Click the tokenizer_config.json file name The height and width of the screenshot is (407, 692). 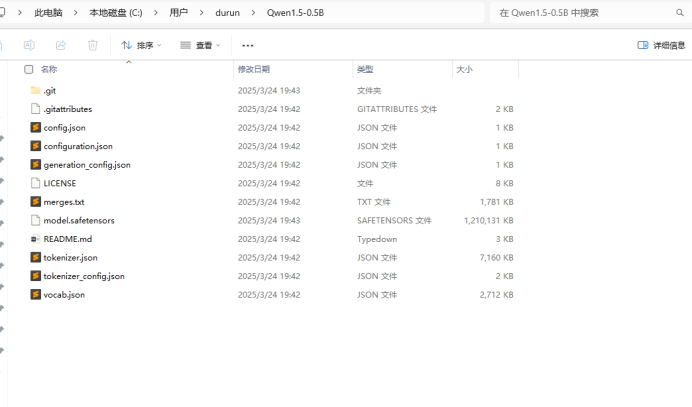click(84, 276)
